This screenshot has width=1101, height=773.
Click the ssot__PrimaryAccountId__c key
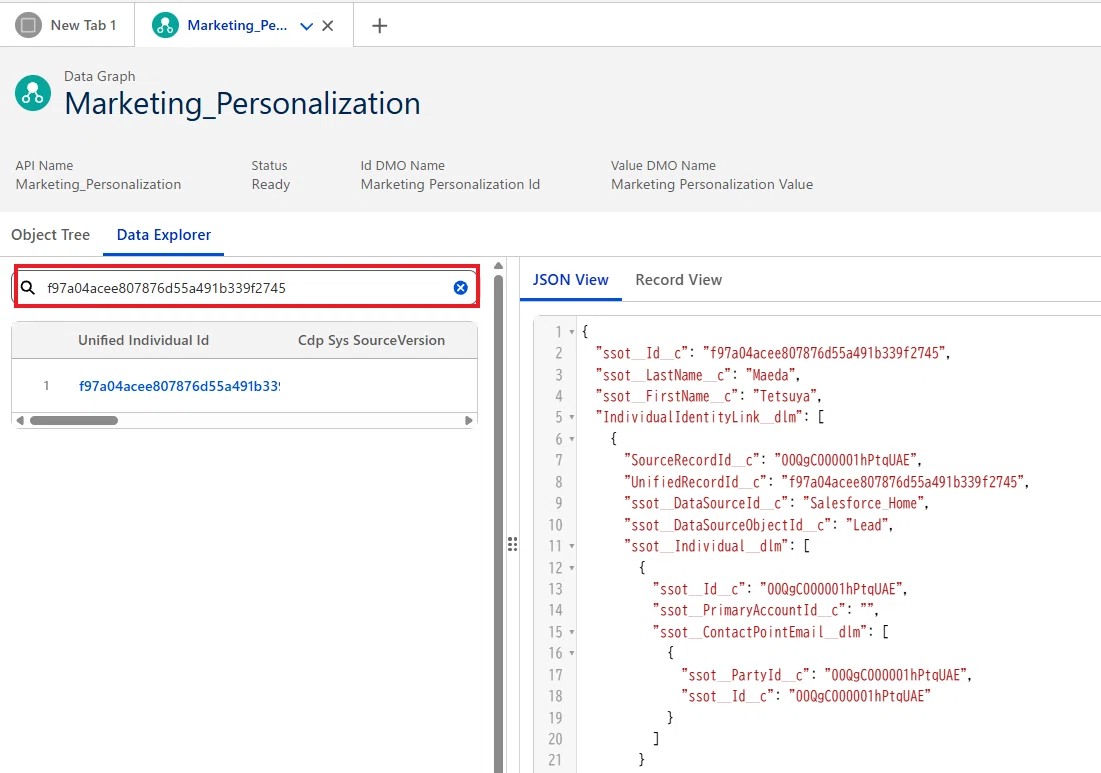tap(749, 610)
